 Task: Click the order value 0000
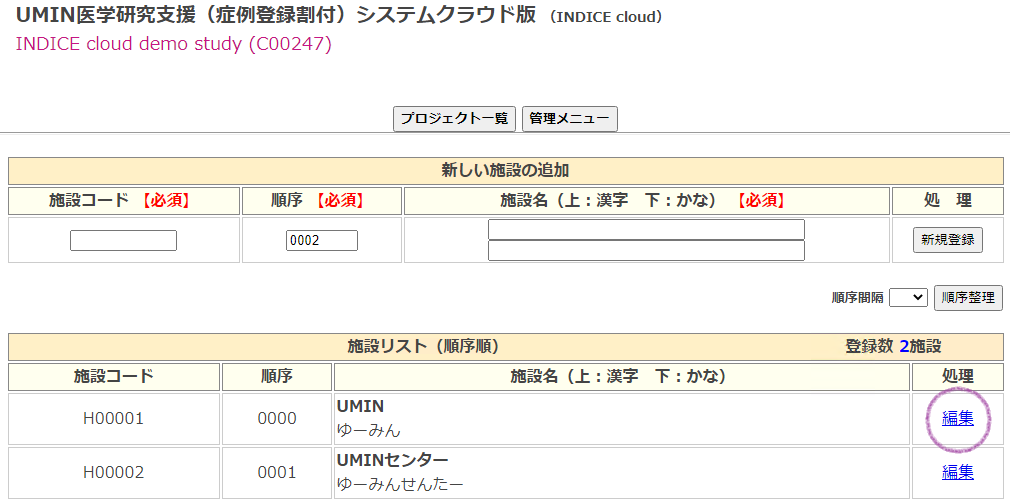point(277,419)
